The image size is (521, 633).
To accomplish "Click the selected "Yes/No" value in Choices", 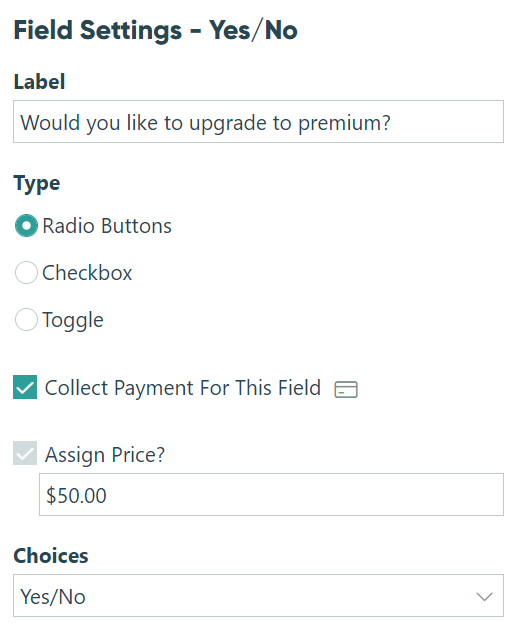I will point(53,597).
